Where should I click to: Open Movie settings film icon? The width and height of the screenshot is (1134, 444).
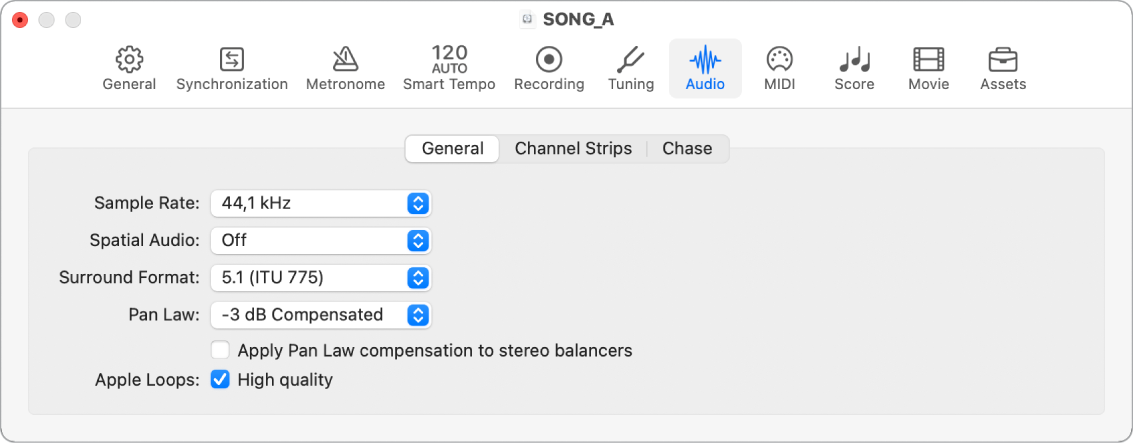click(928, 60)
